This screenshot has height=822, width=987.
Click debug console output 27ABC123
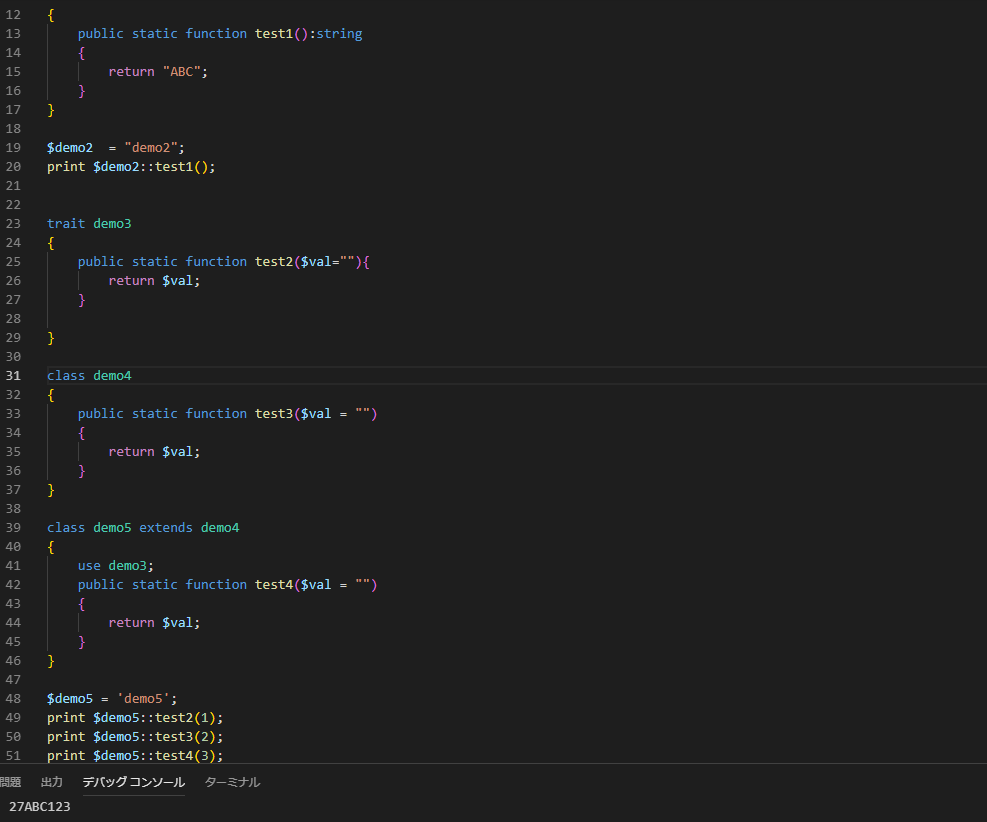click(x=40, y=806)
